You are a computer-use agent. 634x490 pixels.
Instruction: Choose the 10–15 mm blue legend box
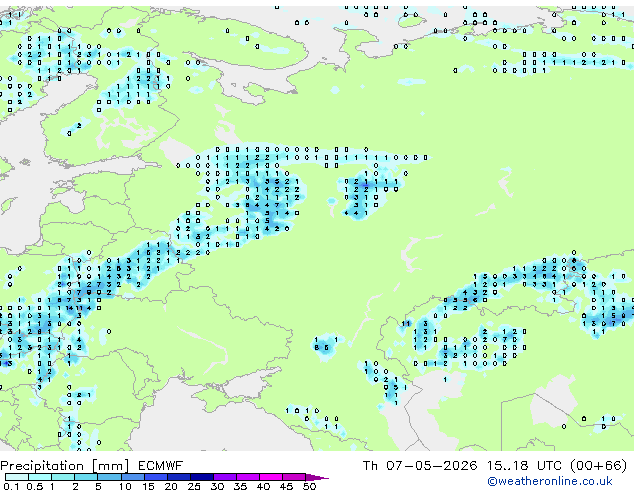point(132,477)
